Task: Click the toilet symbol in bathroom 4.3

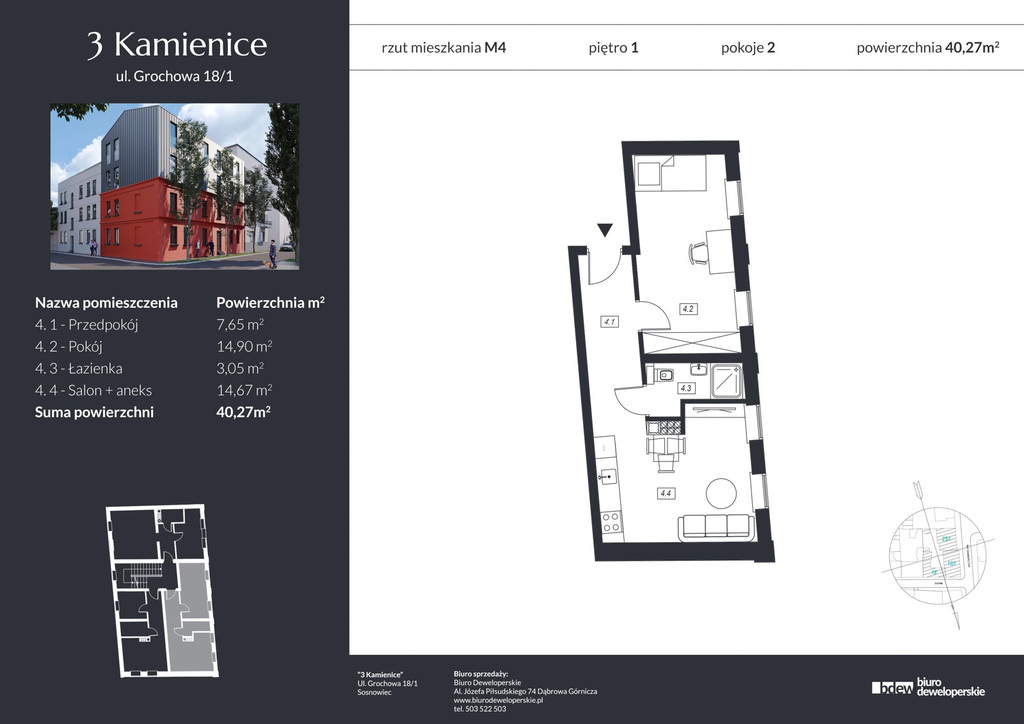Action: tap(662, 377)
